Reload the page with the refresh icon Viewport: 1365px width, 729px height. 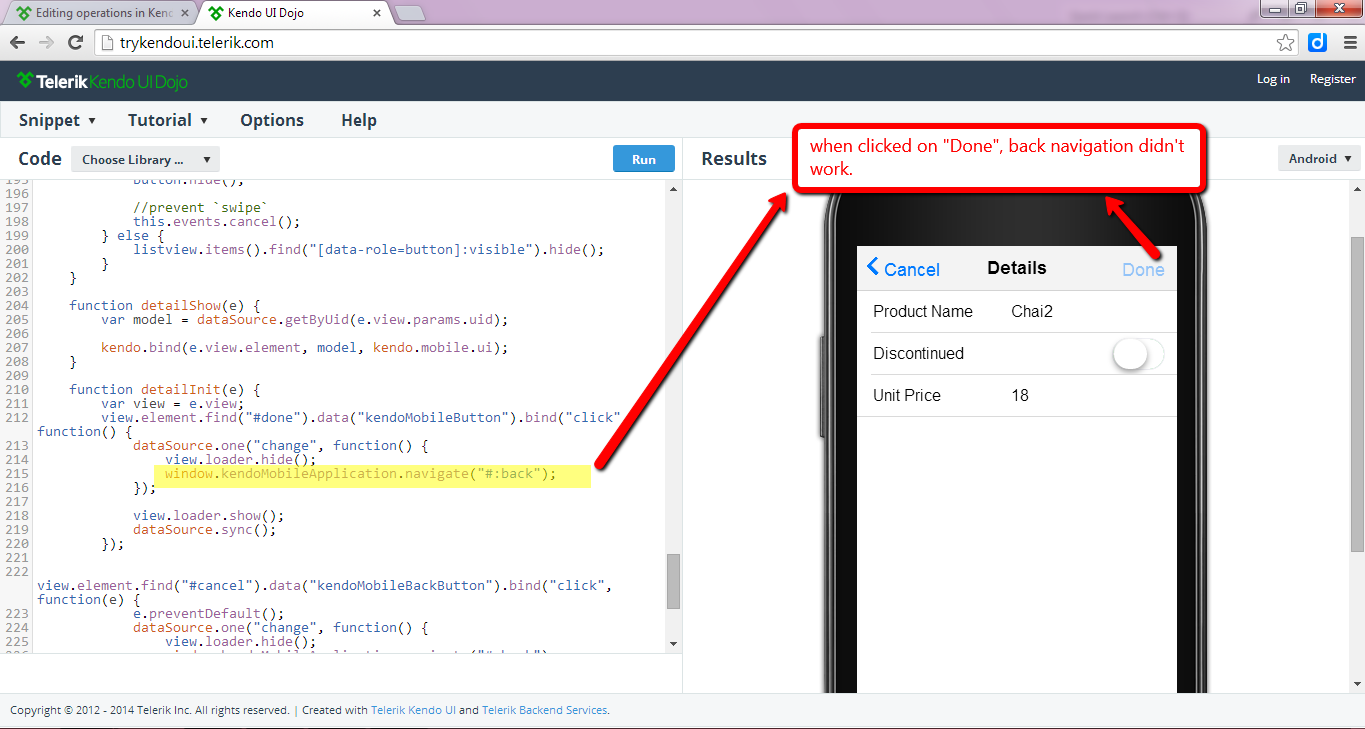pos(75,43)
